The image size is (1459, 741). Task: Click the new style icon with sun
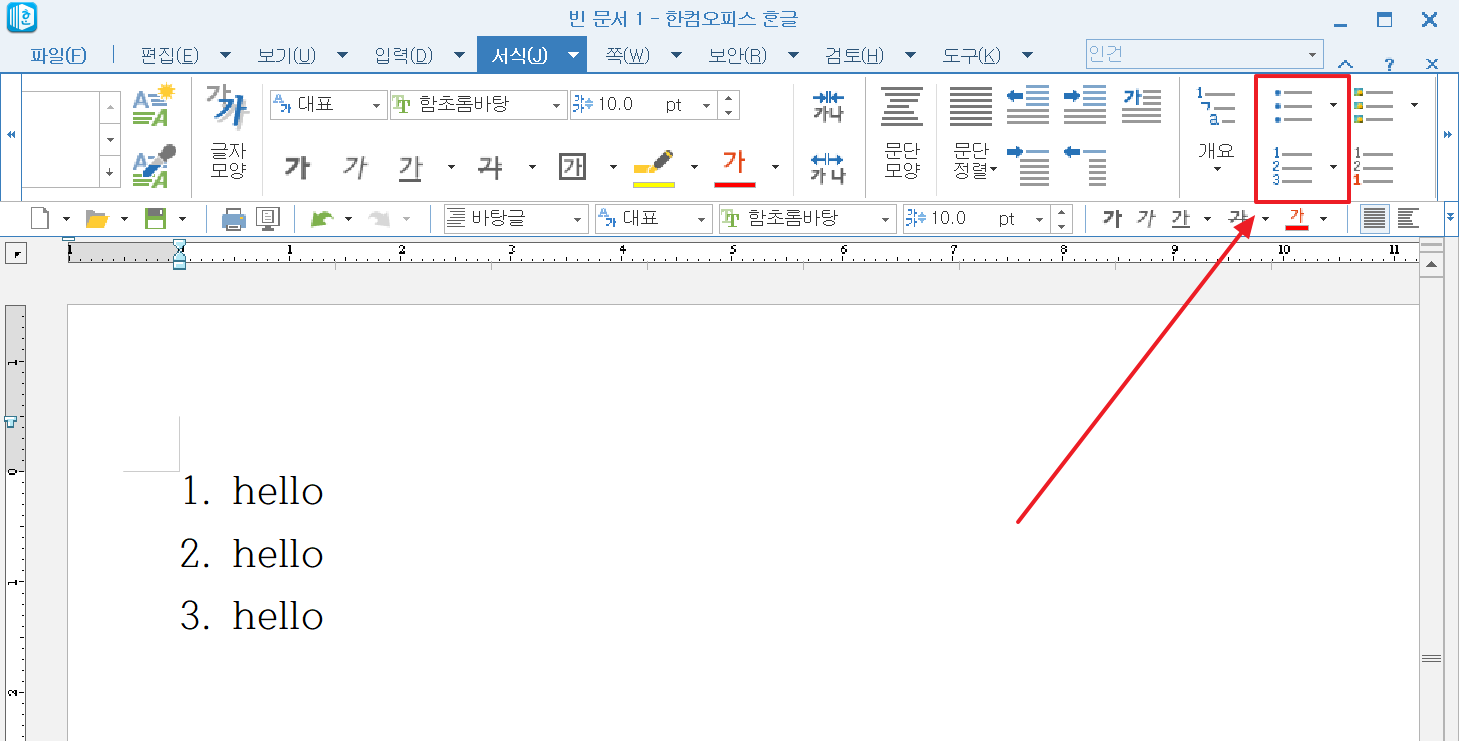(x=154, y=105)
